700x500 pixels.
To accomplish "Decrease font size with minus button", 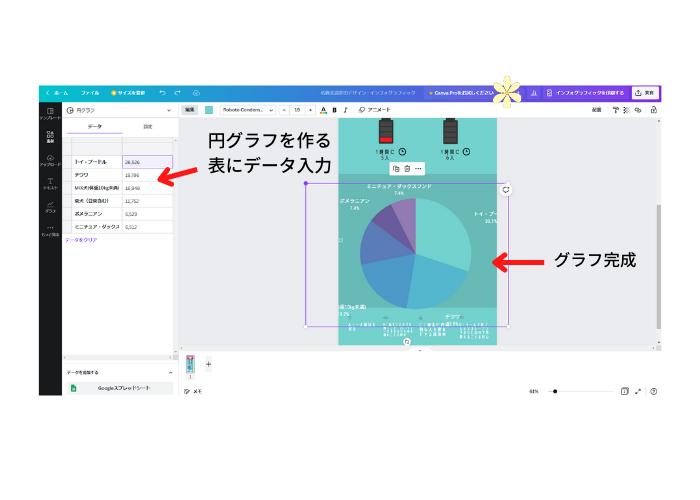I will (284, 110).
